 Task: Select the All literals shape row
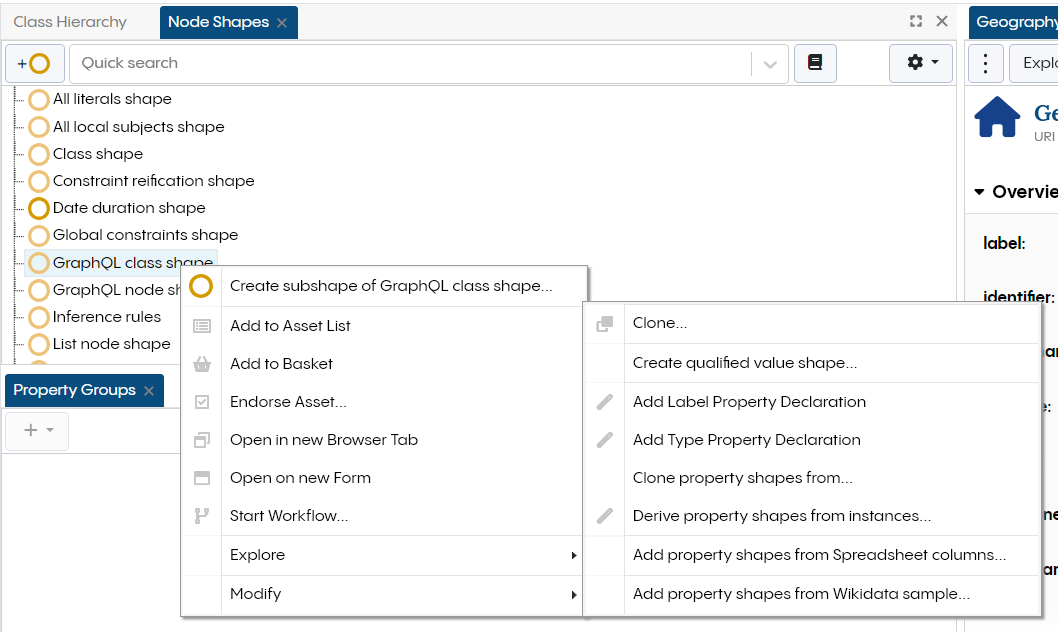click(112, 99)
